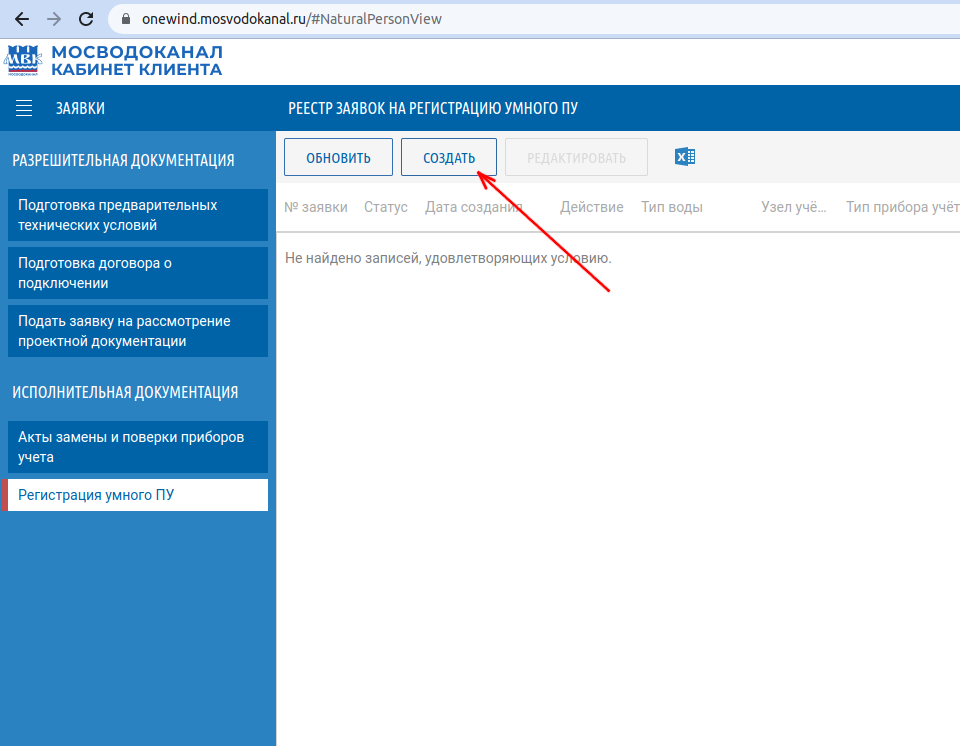Viewport: 960px width, 746px height.
Task: Click the Не найдено записей message
Action: [448, 258]
